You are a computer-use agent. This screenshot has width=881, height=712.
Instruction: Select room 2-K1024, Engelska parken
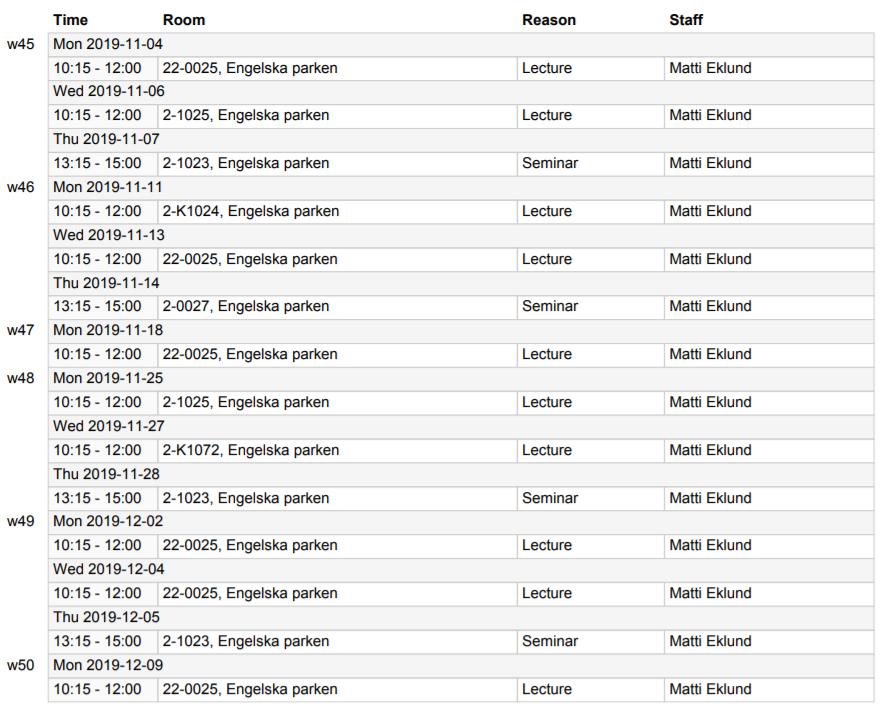(x=251, y=211)
